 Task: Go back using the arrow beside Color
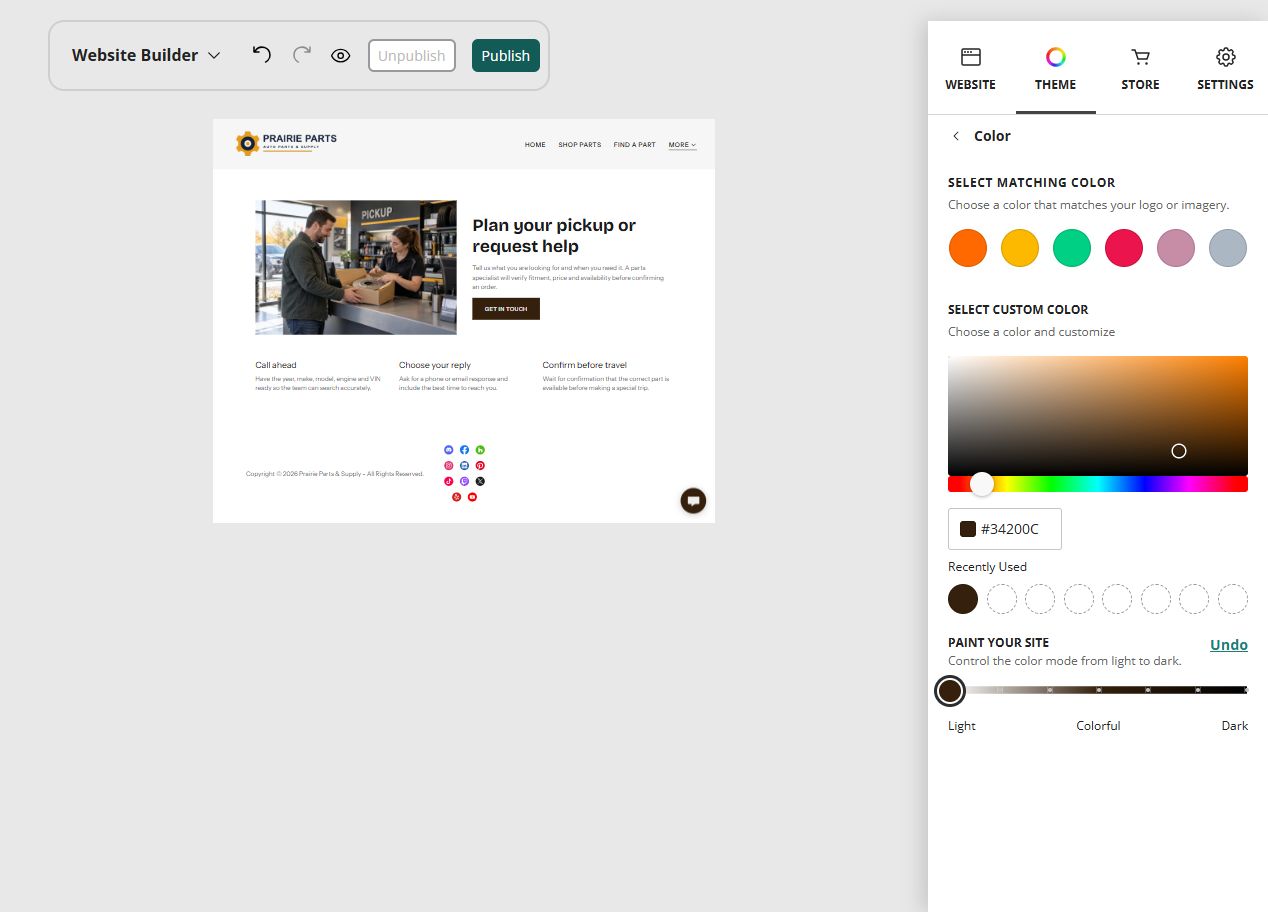pos(956,136)
